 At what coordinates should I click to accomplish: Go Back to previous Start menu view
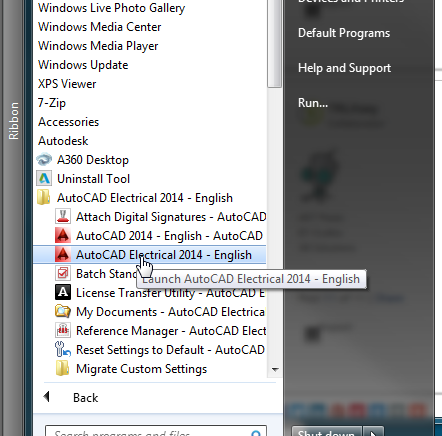point(86,398)
